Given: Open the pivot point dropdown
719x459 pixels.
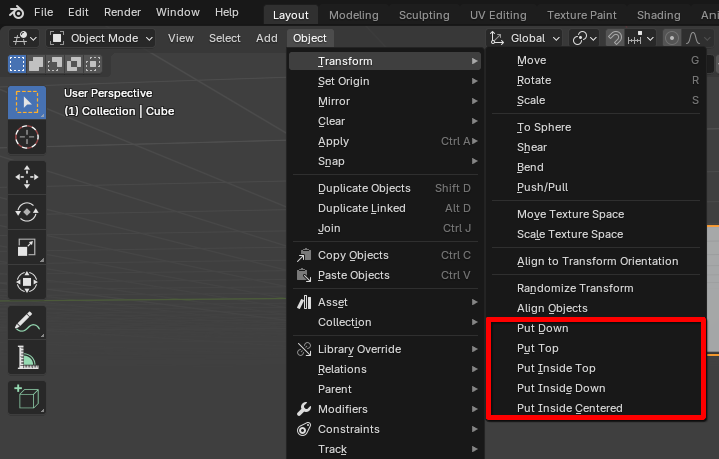Looking at the screenshot, I should pos(585,38).
